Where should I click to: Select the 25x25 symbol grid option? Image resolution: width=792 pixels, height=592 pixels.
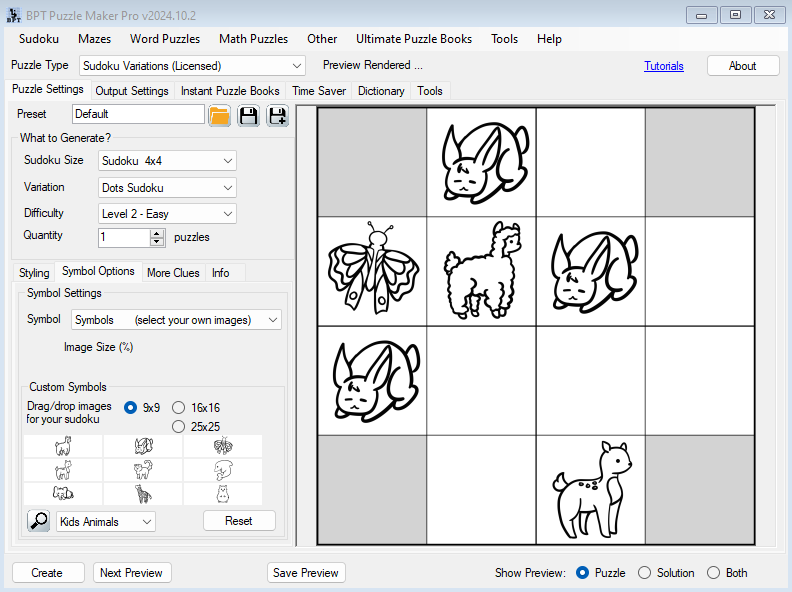(179, 427)
